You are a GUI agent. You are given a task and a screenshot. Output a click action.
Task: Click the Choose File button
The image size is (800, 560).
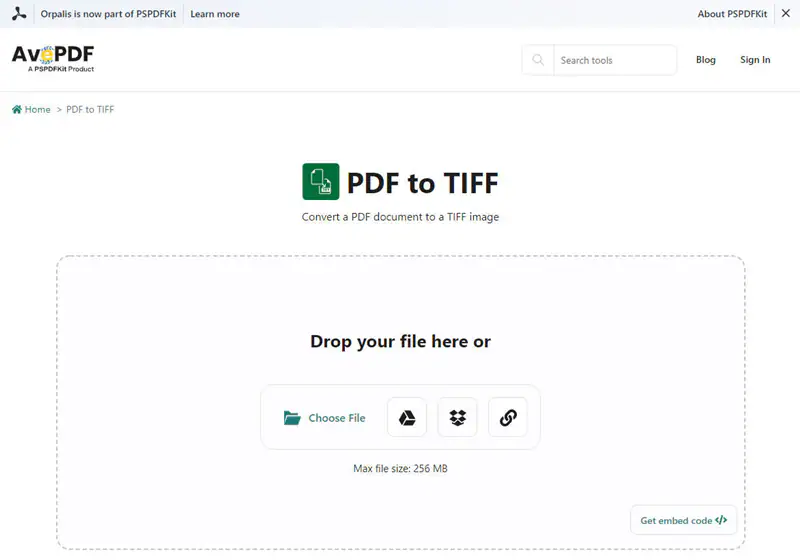tap(324, 418)
